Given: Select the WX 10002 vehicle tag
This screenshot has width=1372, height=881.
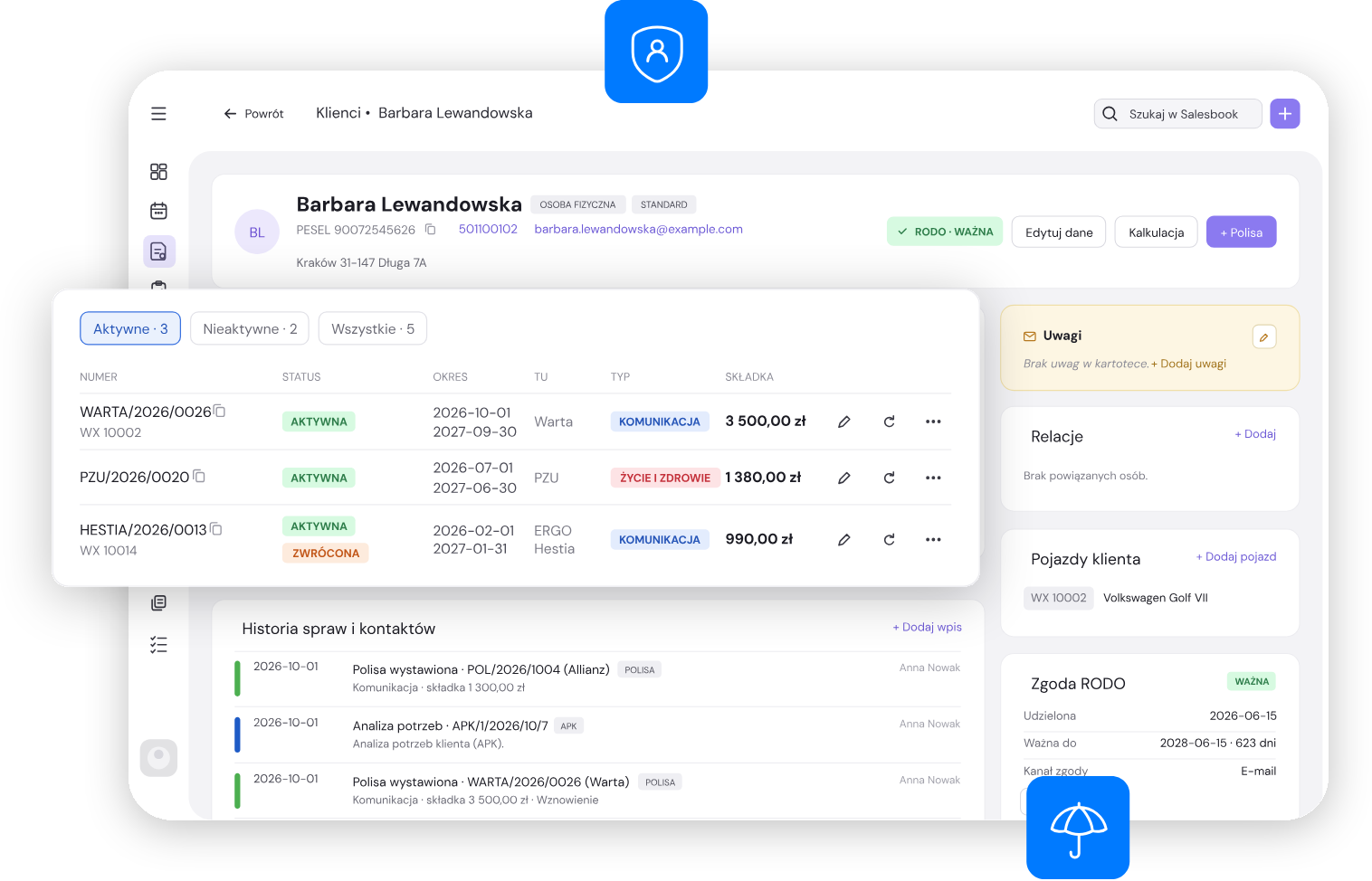Looking at the screenshot, I should point(1059,598).
